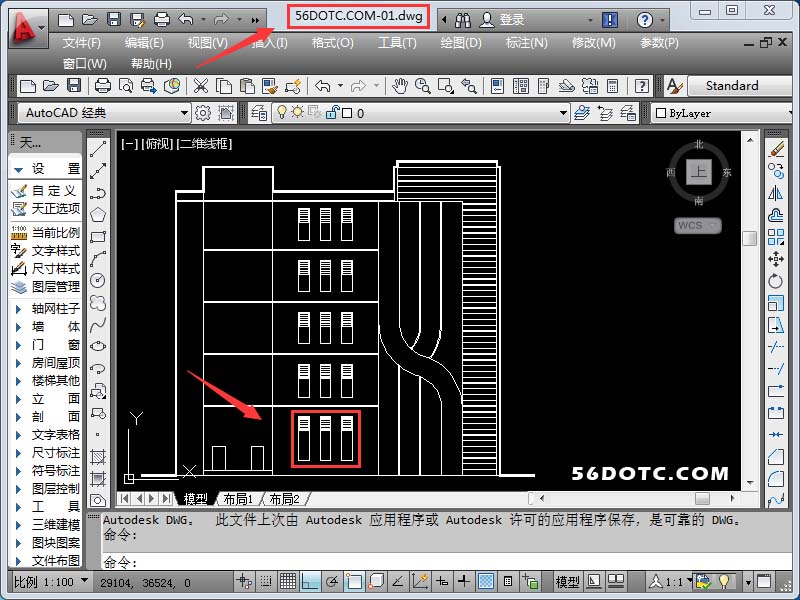Select the Erase tool in modify toolbar
The width and height of the screenshot is (800, 600).
[x=777, y=149]
